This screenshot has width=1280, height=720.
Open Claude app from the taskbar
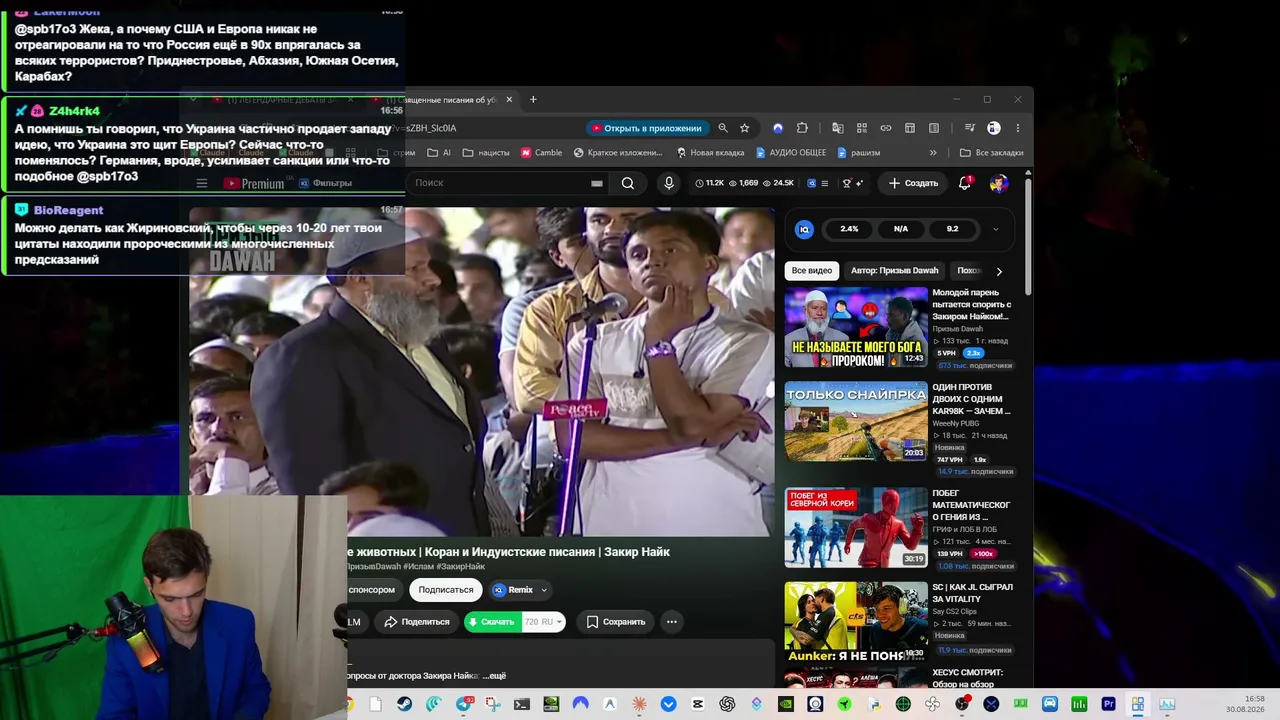[x=639, y=704]
